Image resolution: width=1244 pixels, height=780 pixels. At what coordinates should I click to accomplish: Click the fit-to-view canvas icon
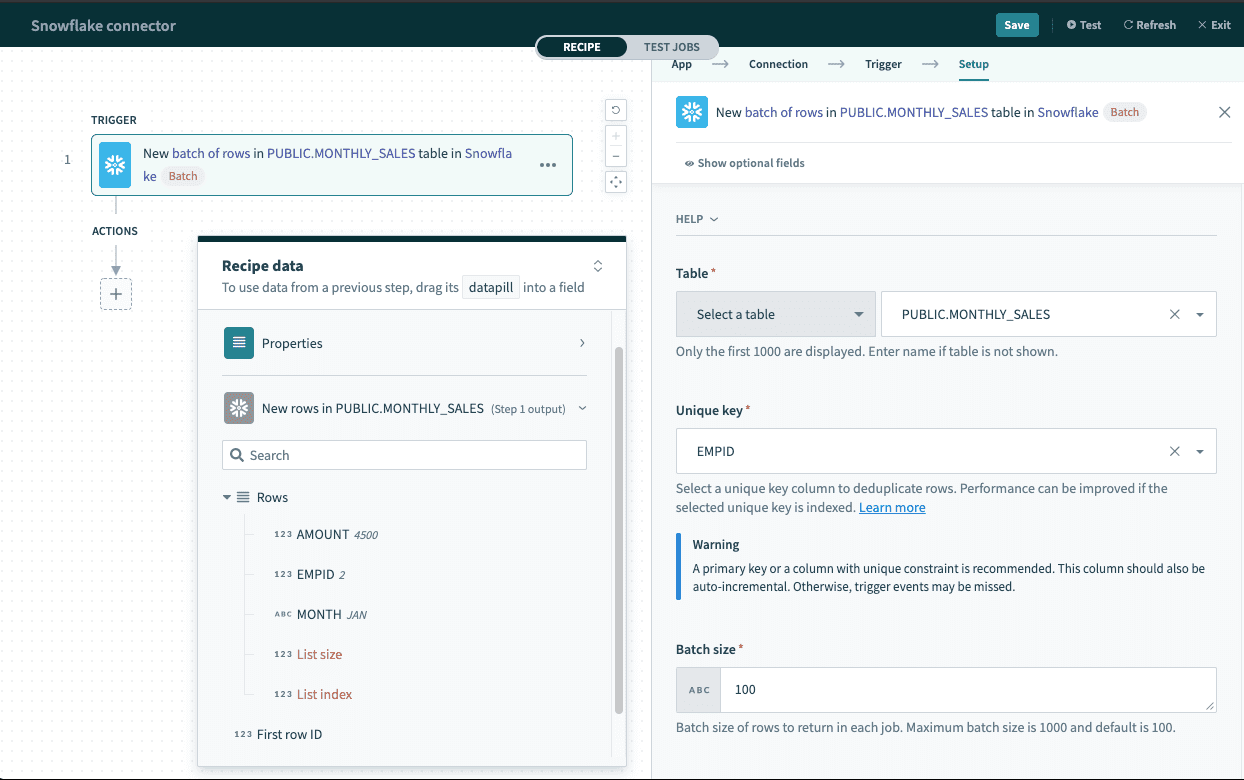[x=616, y=181]
